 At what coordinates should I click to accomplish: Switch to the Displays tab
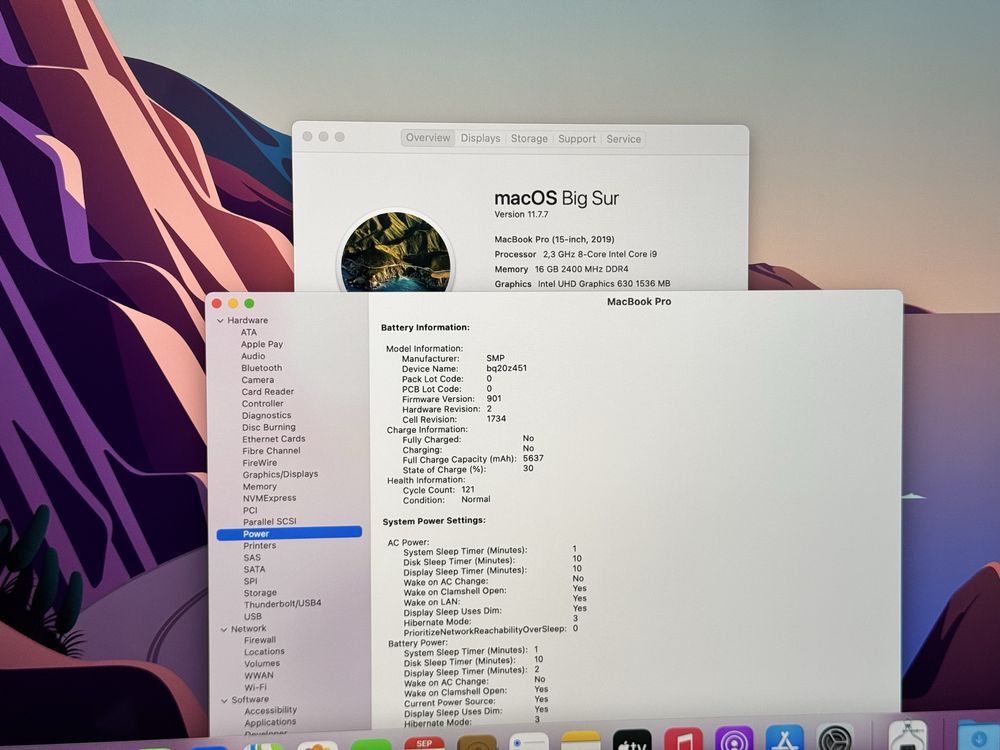(x=480, y=138)
